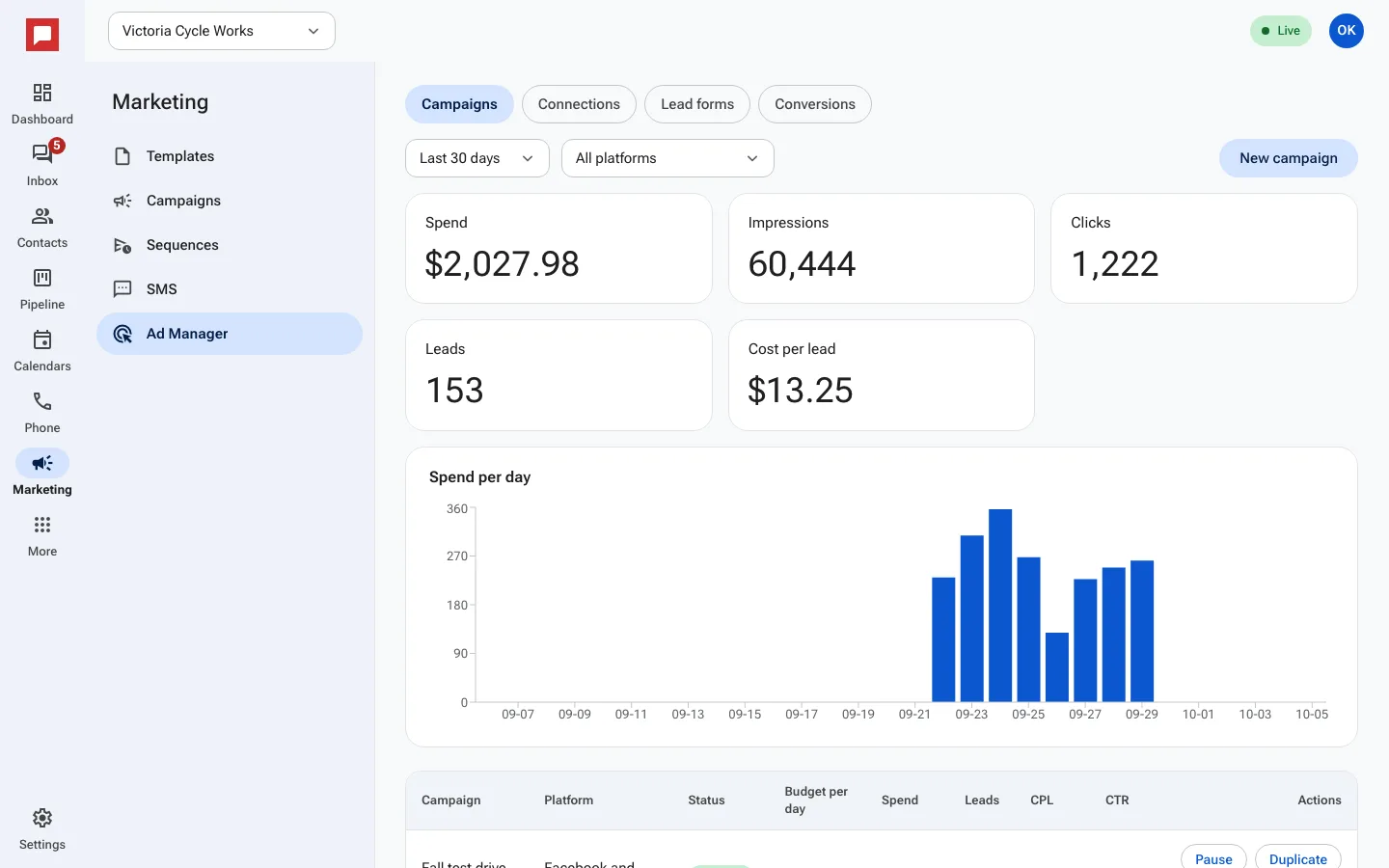Image resolution: width=1389 pixels, height=868 pixels.
Task: Click the SMS message icon
Action: (123, 289)
